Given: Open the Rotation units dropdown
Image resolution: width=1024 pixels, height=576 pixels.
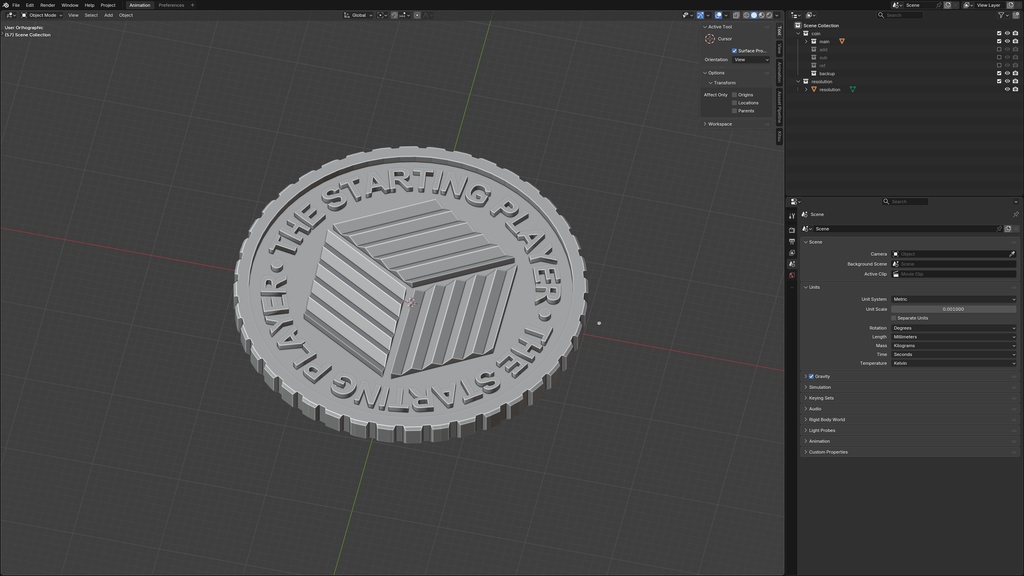Looking at the screenshot, I should pos(953,328).
